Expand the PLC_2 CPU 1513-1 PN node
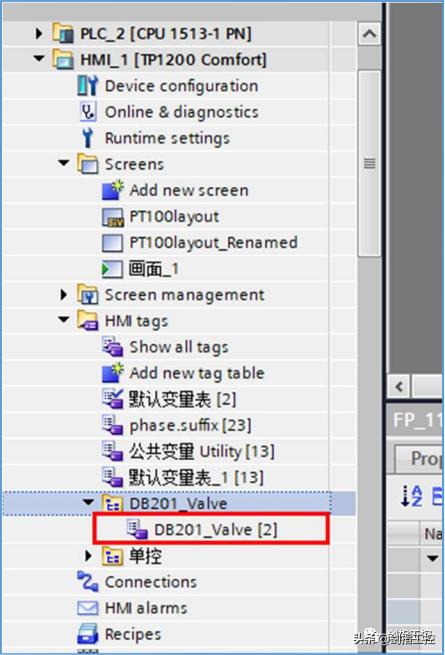Image resolution: width=445 pixels, height=655 pixels. point(39,33)
